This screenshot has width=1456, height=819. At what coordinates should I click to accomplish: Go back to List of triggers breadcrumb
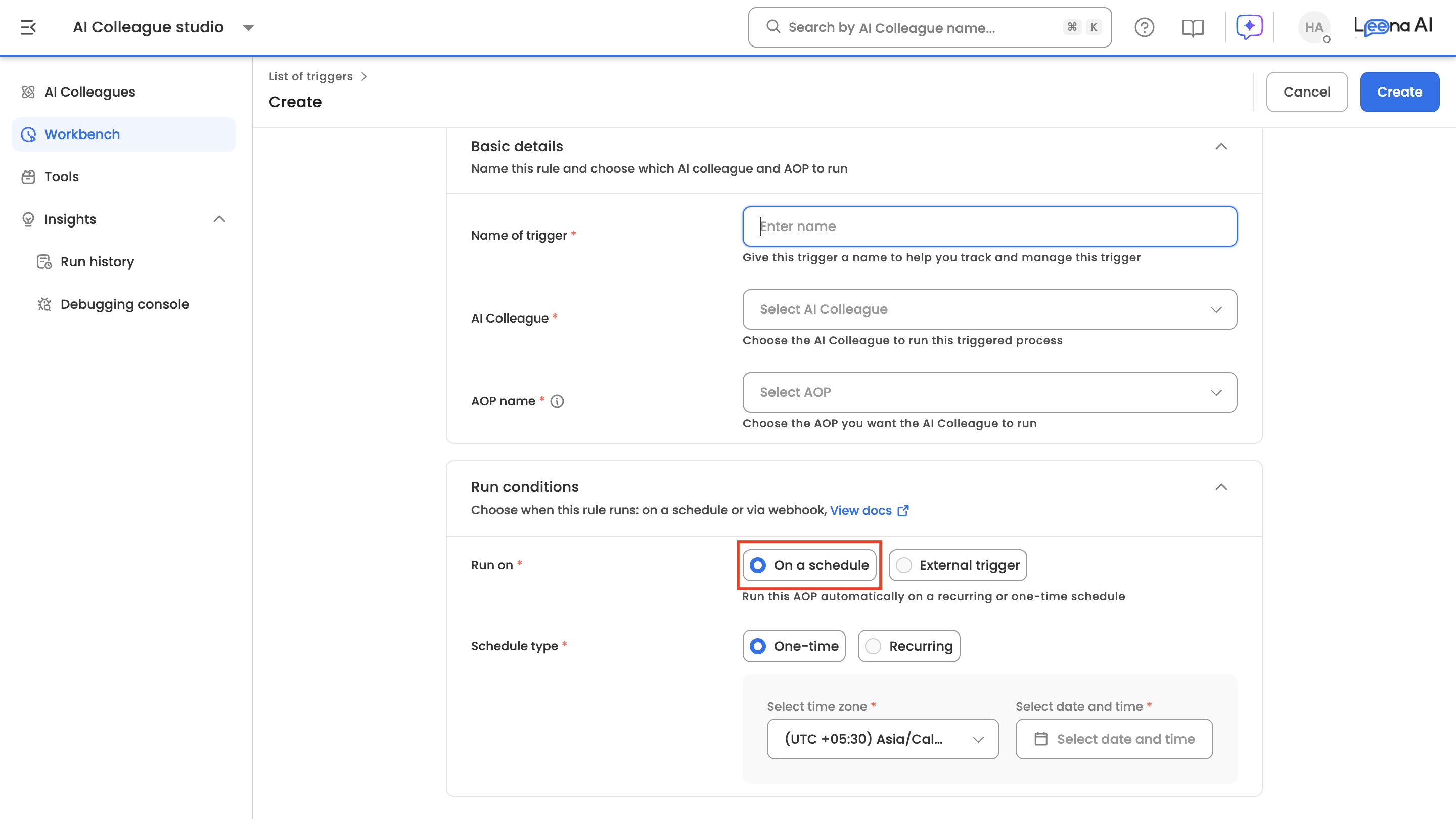(x=310, y=76)
